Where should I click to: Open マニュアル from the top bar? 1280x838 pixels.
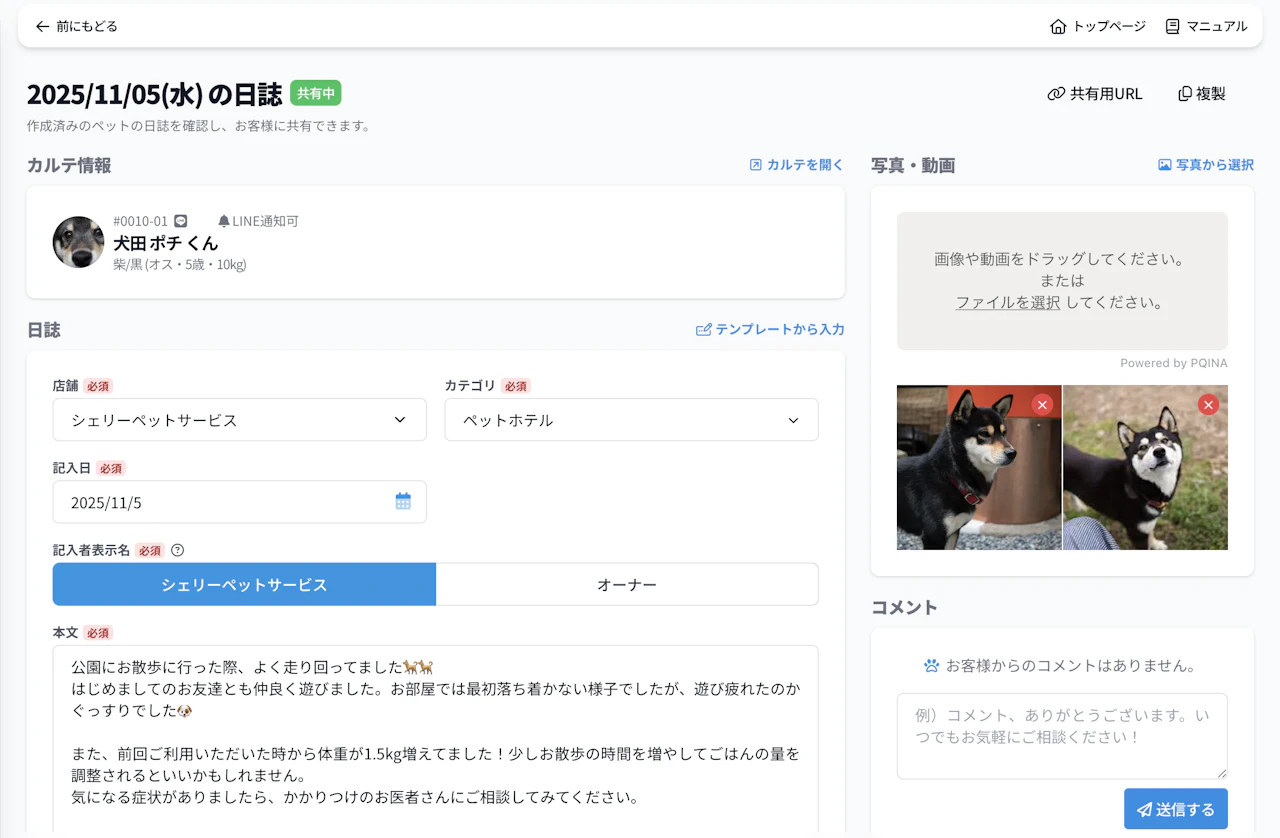[1207, 27]
